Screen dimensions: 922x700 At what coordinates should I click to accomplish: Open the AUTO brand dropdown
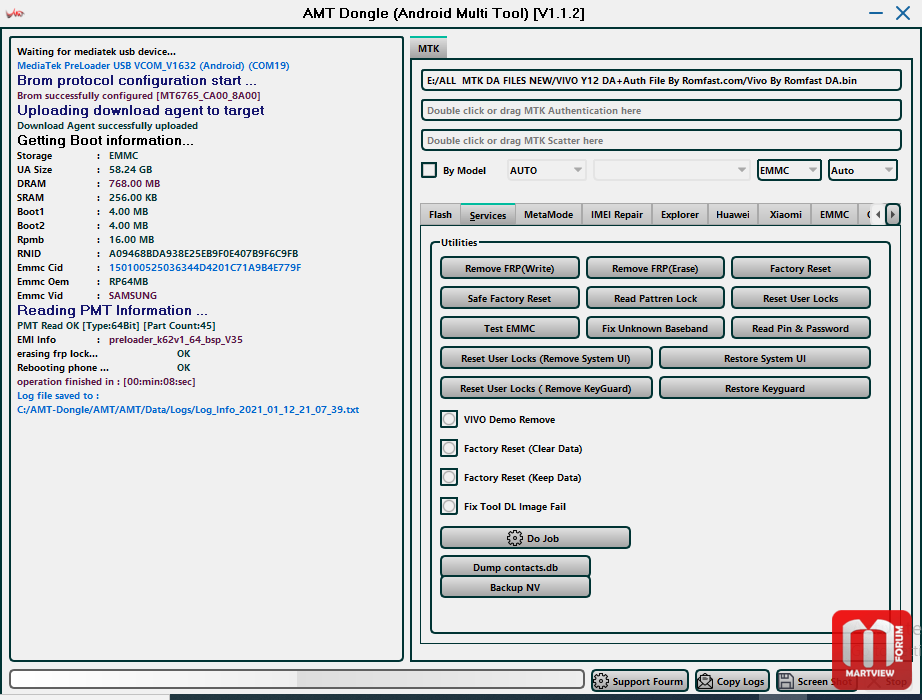tap(546, 170)
